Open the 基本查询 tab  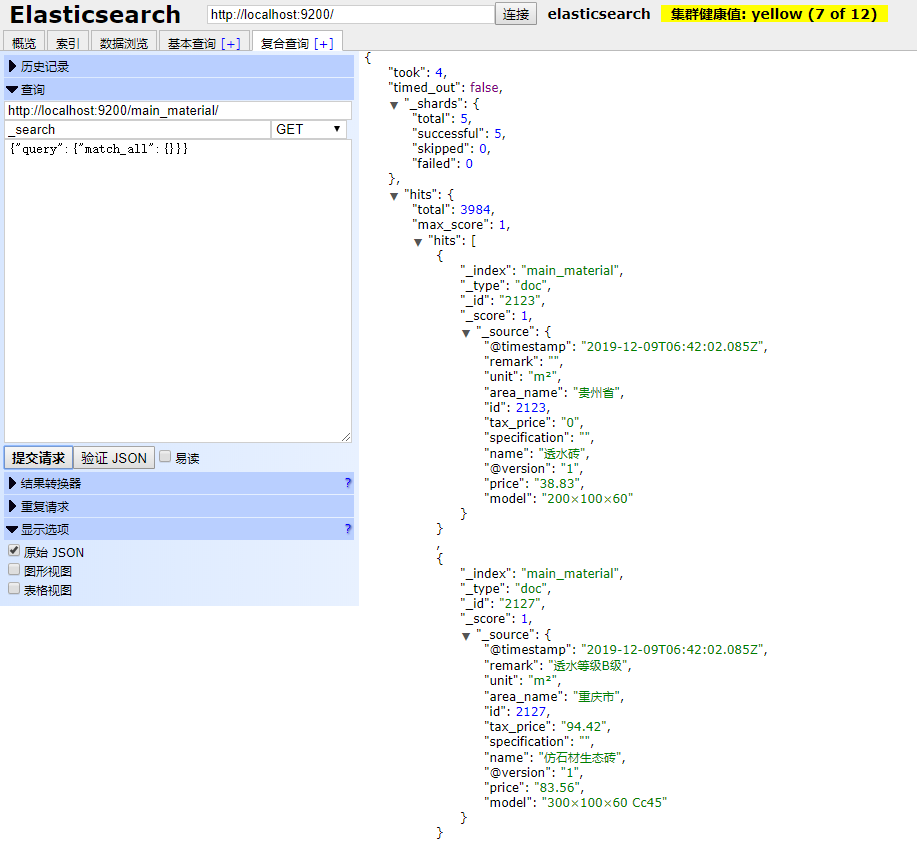click(x=192, y=43)
